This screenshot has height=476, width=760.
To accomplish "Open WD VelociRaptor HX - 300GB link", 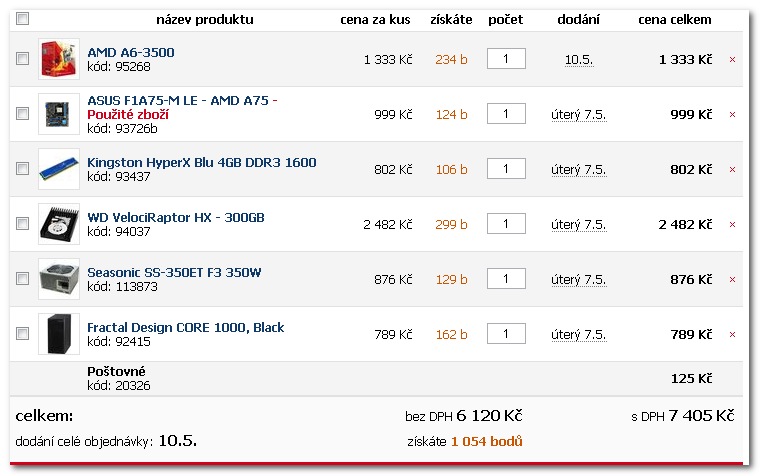I will click(176, 217).
